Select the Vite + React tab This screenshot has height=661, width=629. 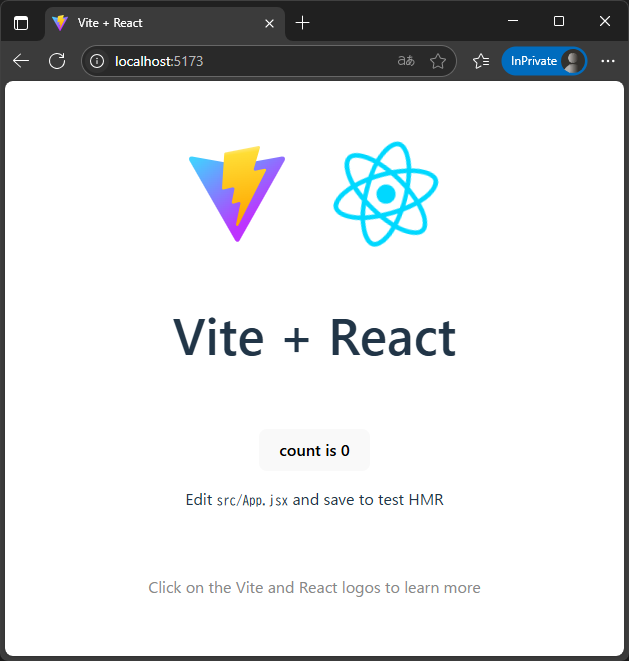[x=165, y=23]
